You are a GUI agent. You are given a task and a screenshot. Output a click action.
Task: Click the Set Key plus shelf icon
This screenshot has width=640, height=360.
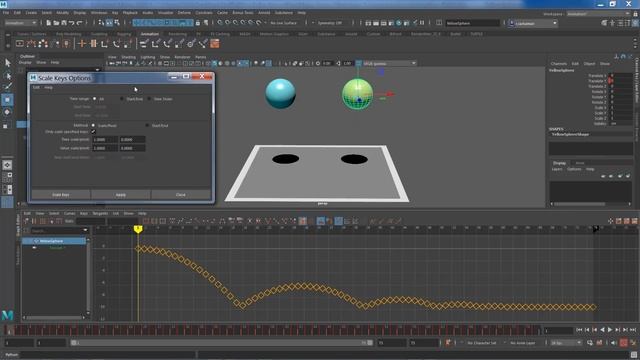pyautogui.click(x=82, y=44)
